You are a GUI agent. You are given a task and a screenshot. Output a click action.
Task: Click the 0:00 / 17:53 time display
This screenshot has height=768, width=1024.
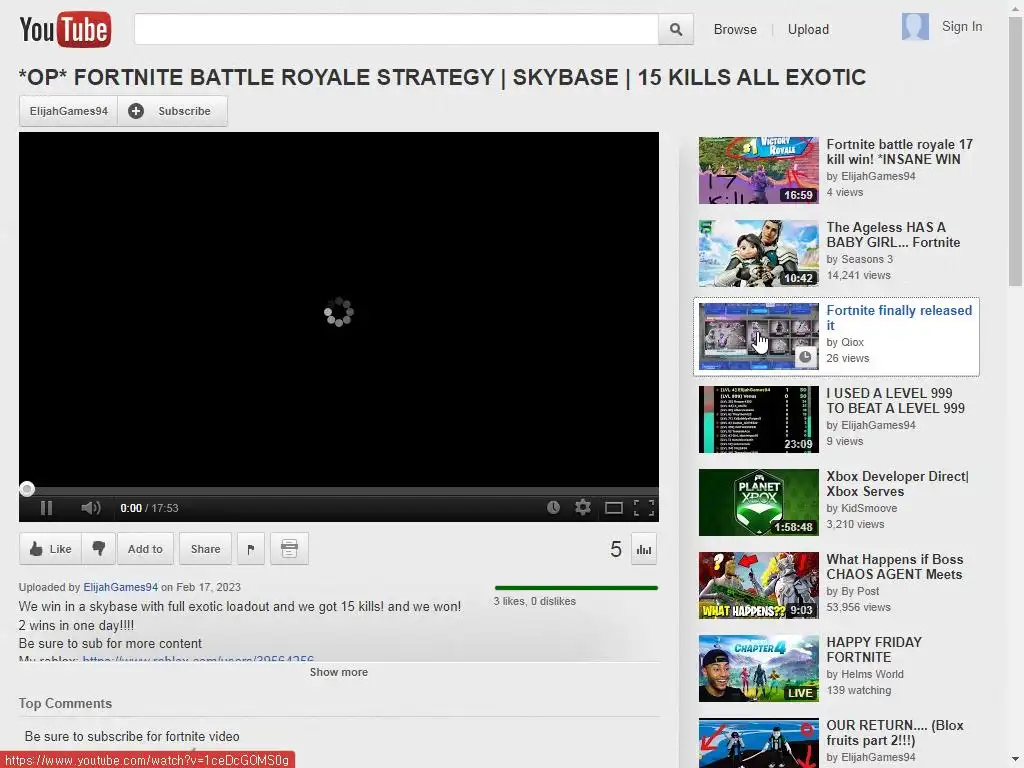[149, 508]
